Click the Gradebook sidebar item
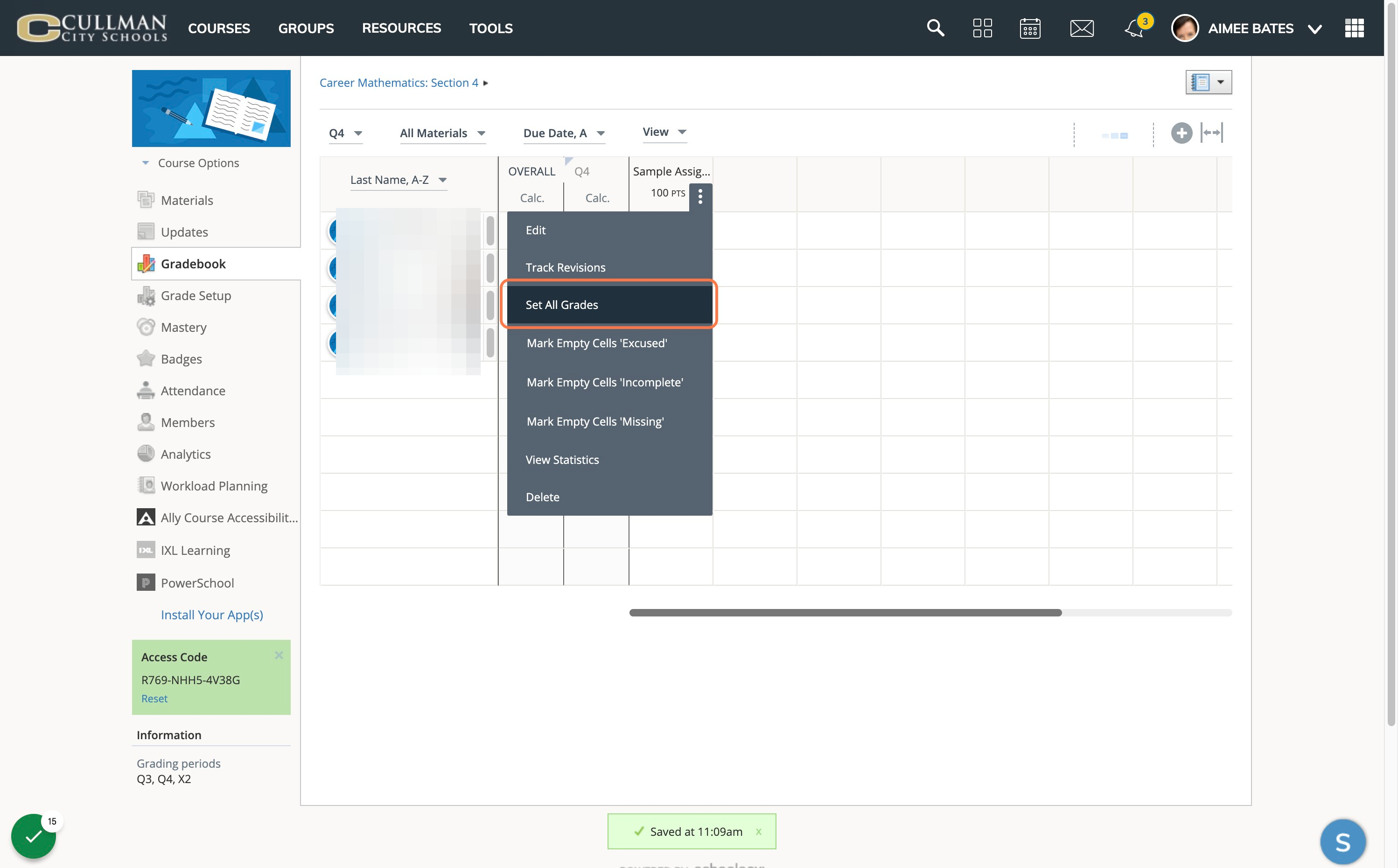 [216, 264]
